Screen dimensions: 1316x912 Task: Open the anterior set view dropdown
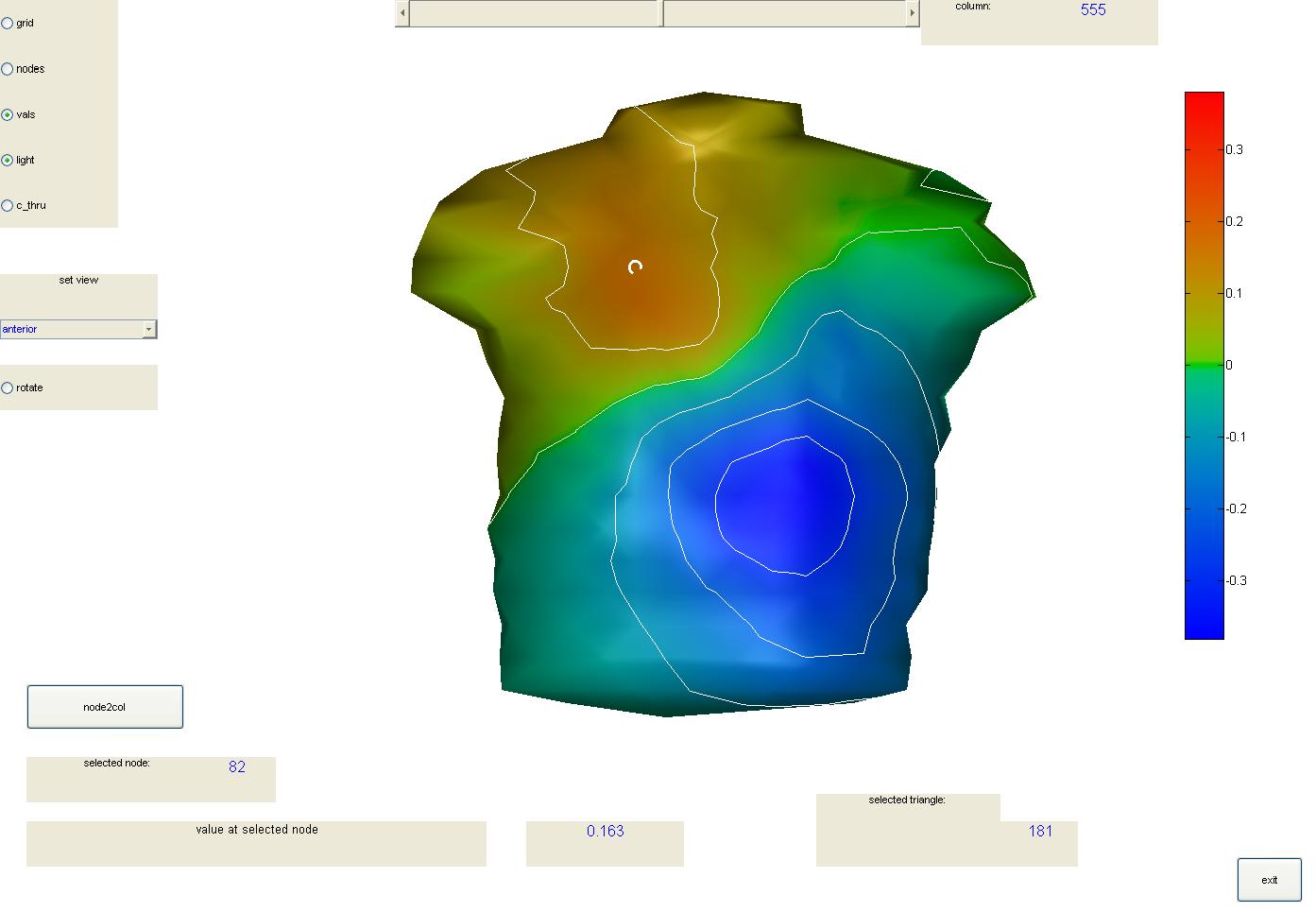pos(148,329)
